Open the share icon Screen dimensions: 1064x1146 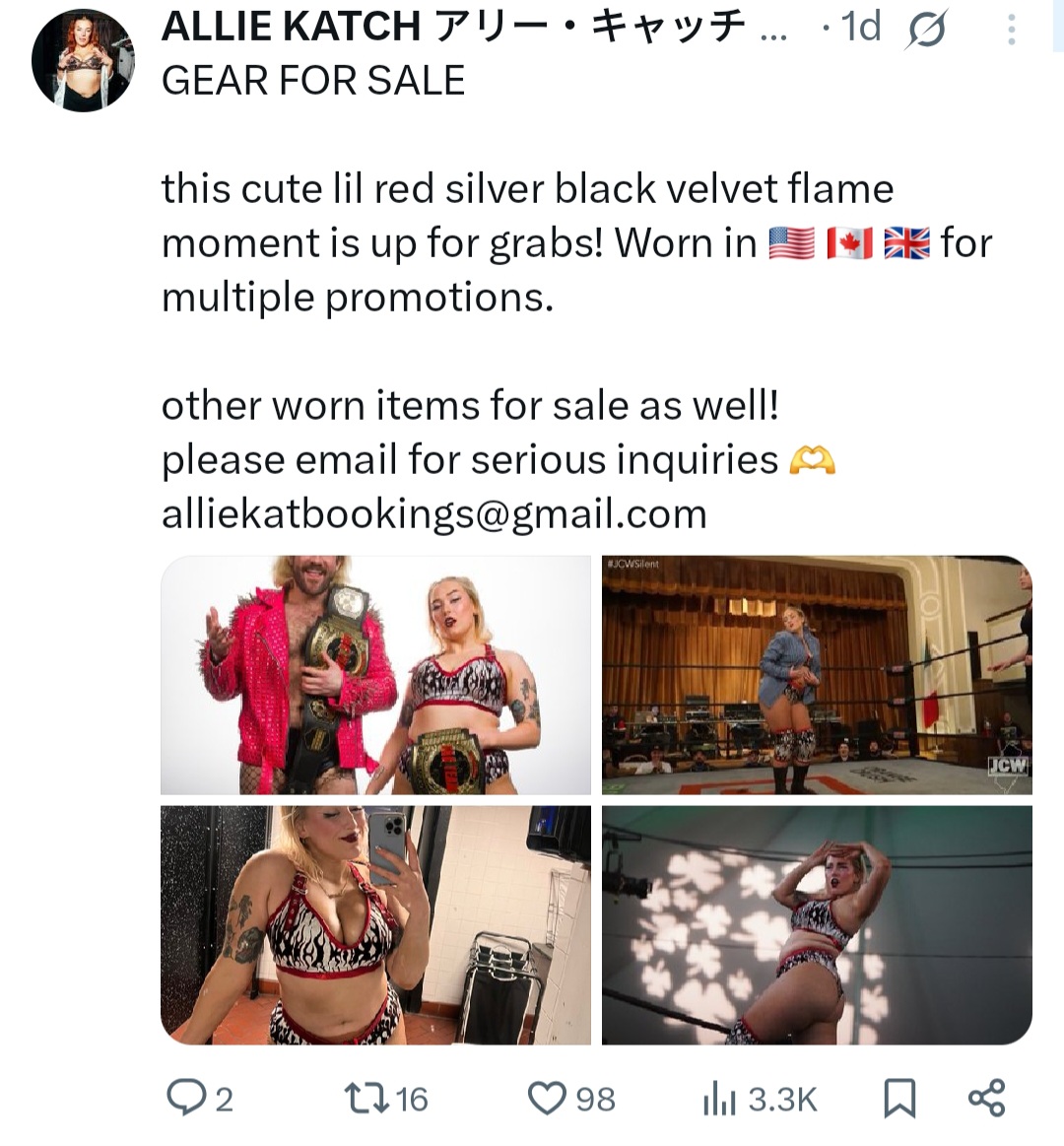click(986, 1098)
